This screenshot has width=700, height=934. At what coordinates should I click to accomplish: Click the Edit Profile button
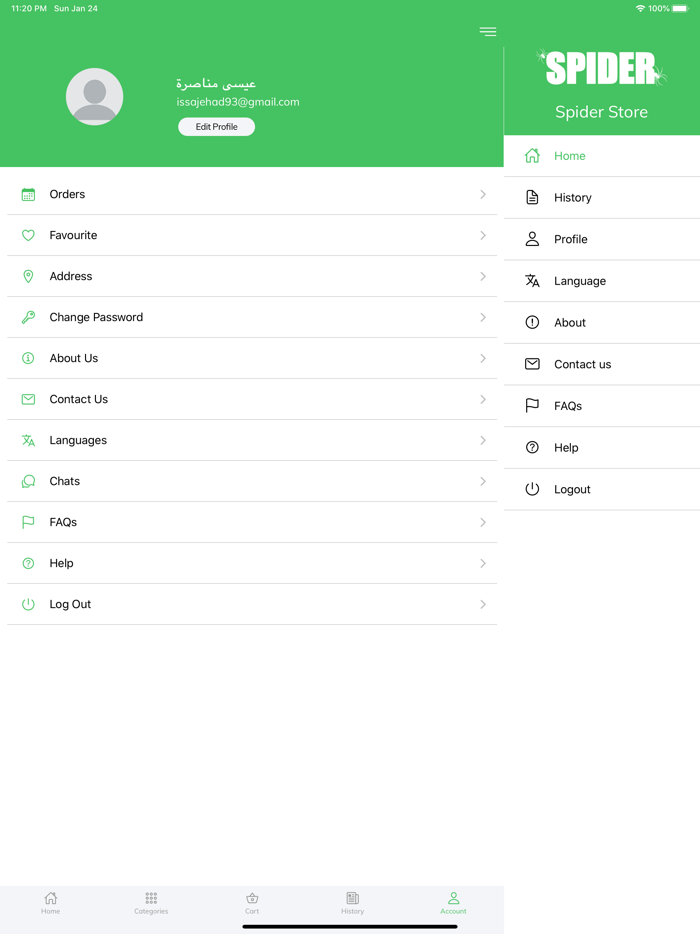tap(216, 127)
